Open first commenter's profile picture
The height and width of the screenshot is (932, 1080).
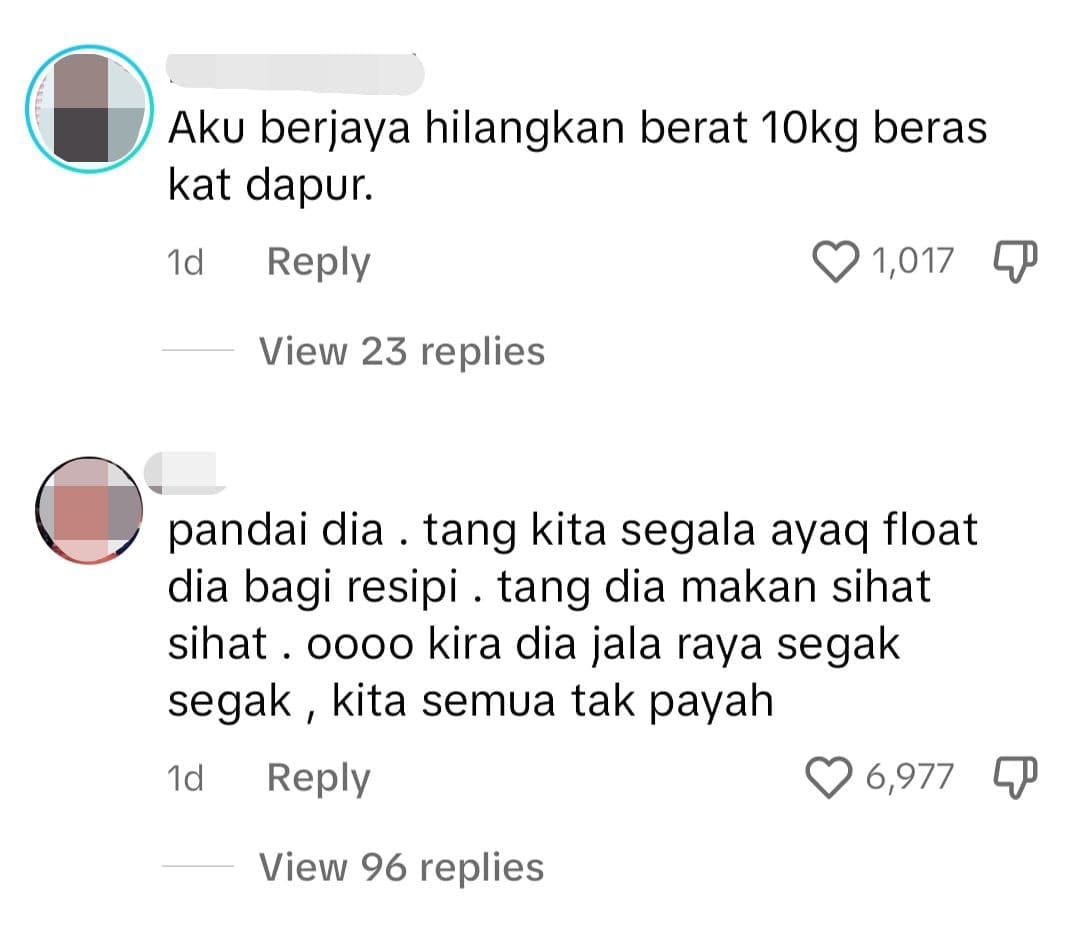click(89, 109)
